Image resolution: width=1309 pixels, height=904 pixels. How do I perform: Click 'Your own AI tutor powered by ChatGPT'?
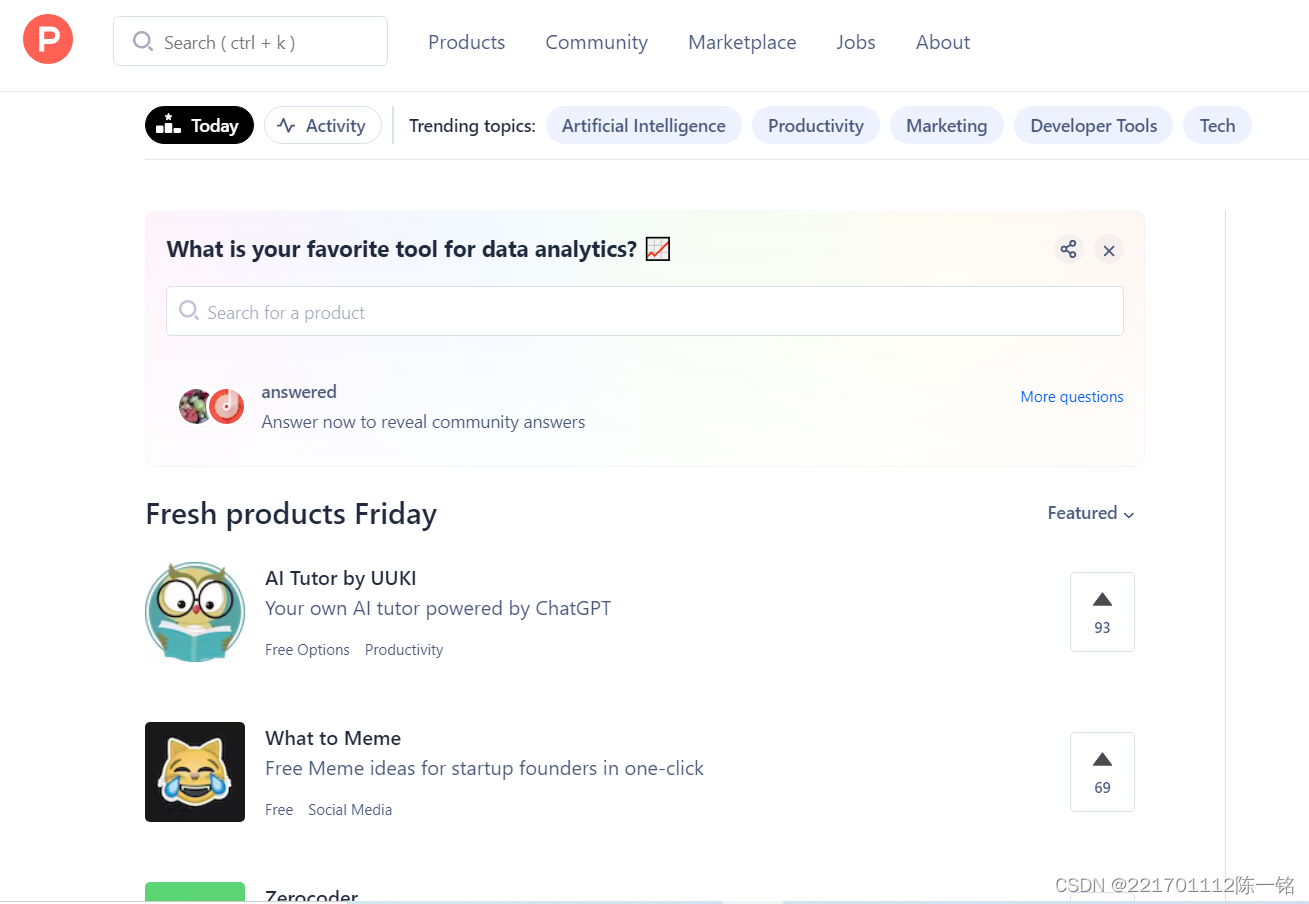(438, 608)
